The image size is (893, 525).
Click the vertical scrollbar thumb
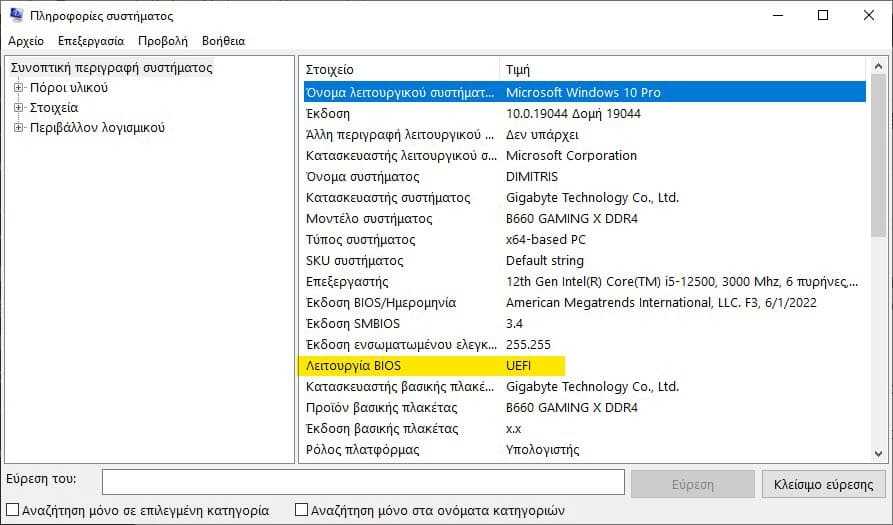(878, 155)
